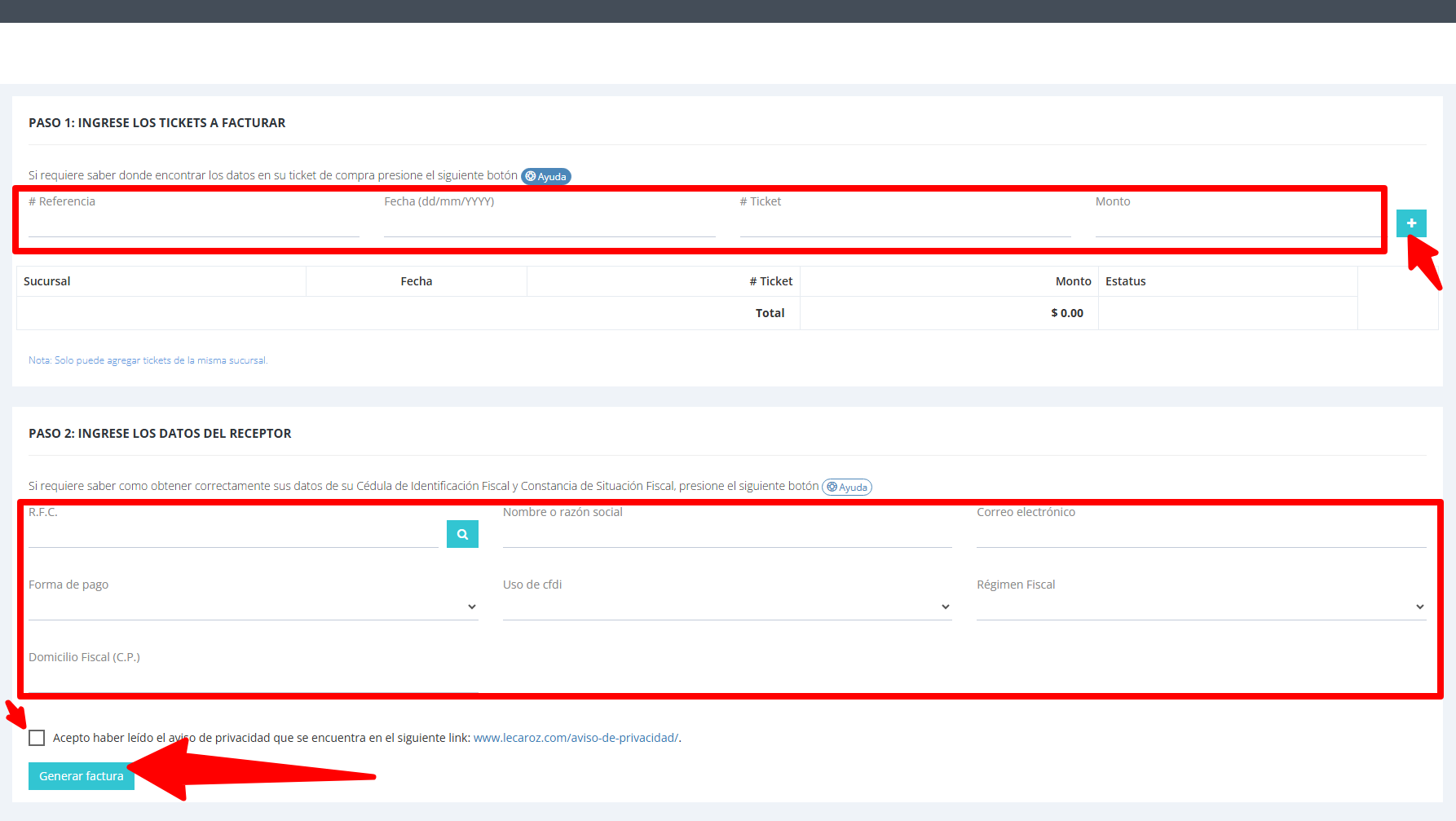Click the Fecha (dd/mm/YYYY) input field

pyautogui.click(x=549, y=224)
